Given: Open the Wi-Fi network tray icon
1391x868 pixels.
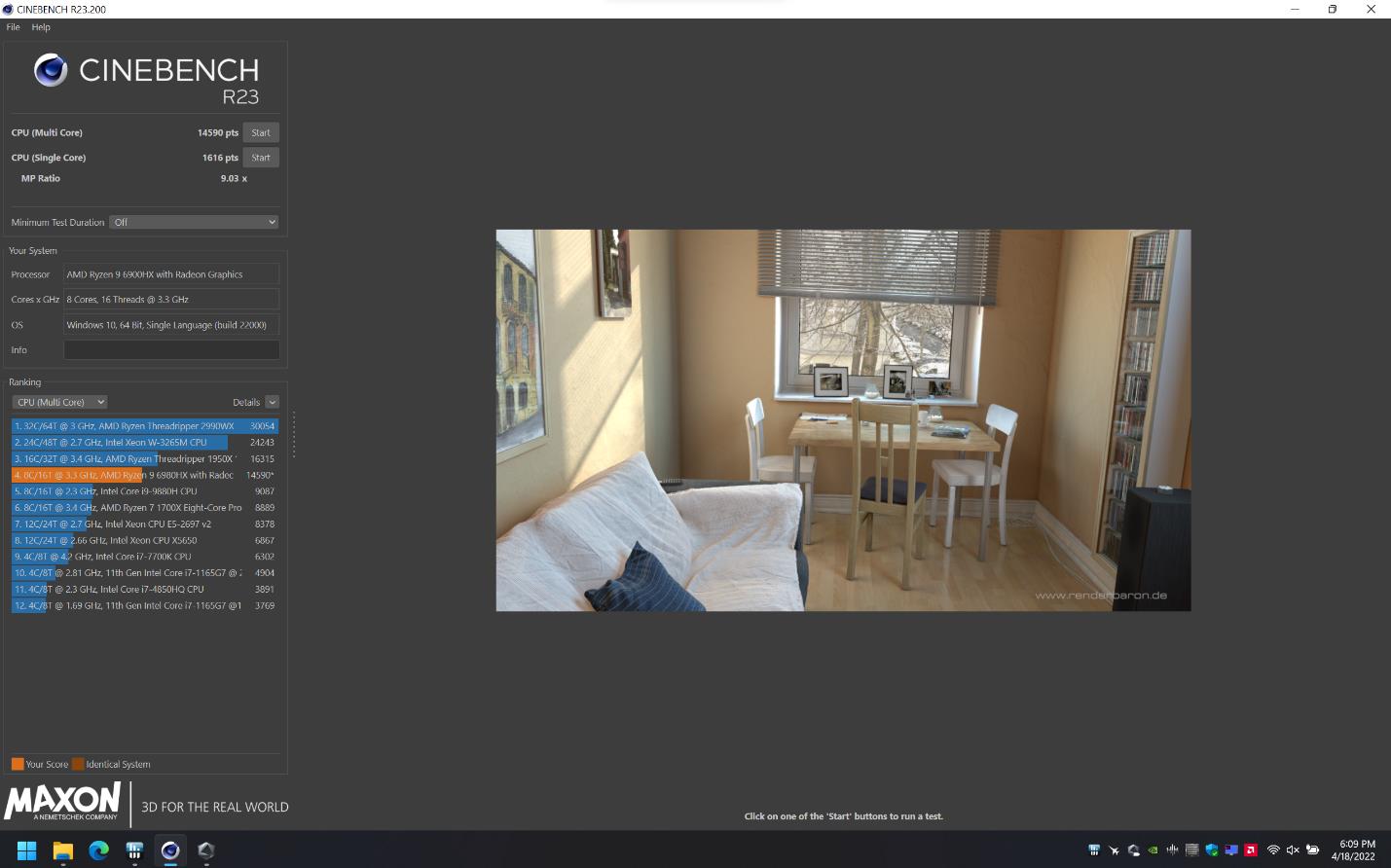Looking at the screenshot, I should pos(1273,850).
